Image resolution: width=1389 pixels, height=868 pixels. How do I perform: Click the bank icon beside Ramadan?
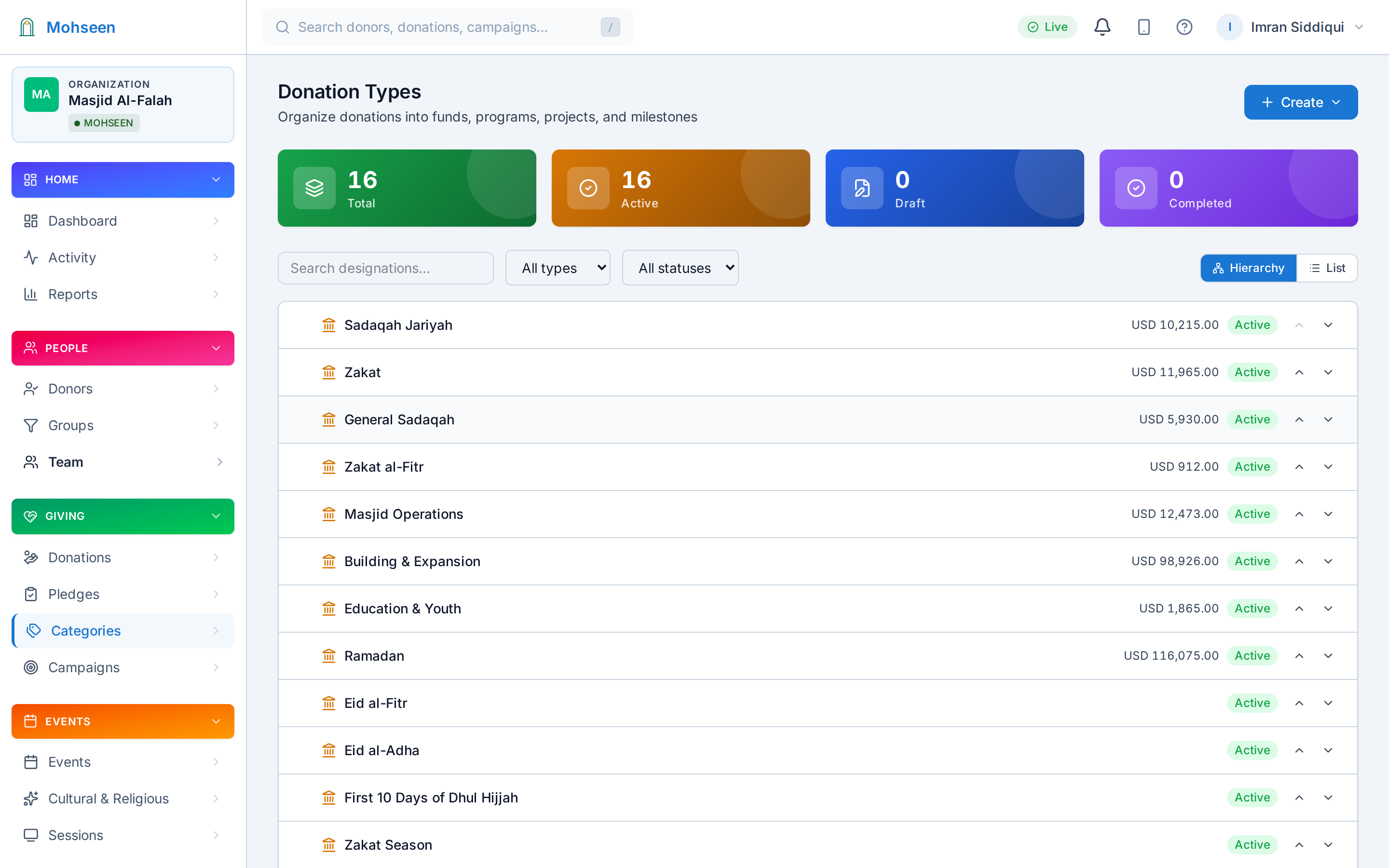coord(328,656)
